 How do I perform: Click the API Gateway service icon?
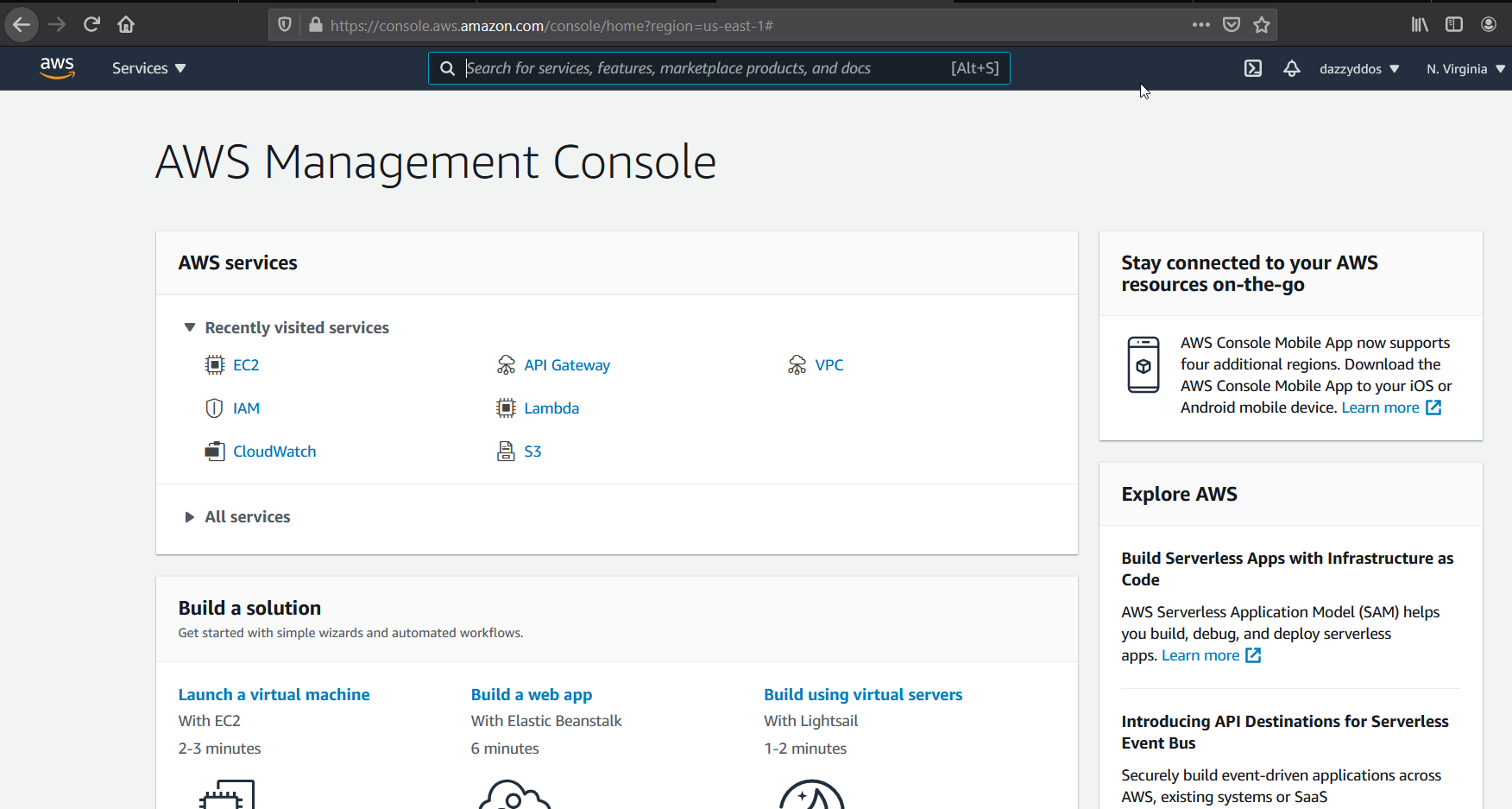click(506, 365)
